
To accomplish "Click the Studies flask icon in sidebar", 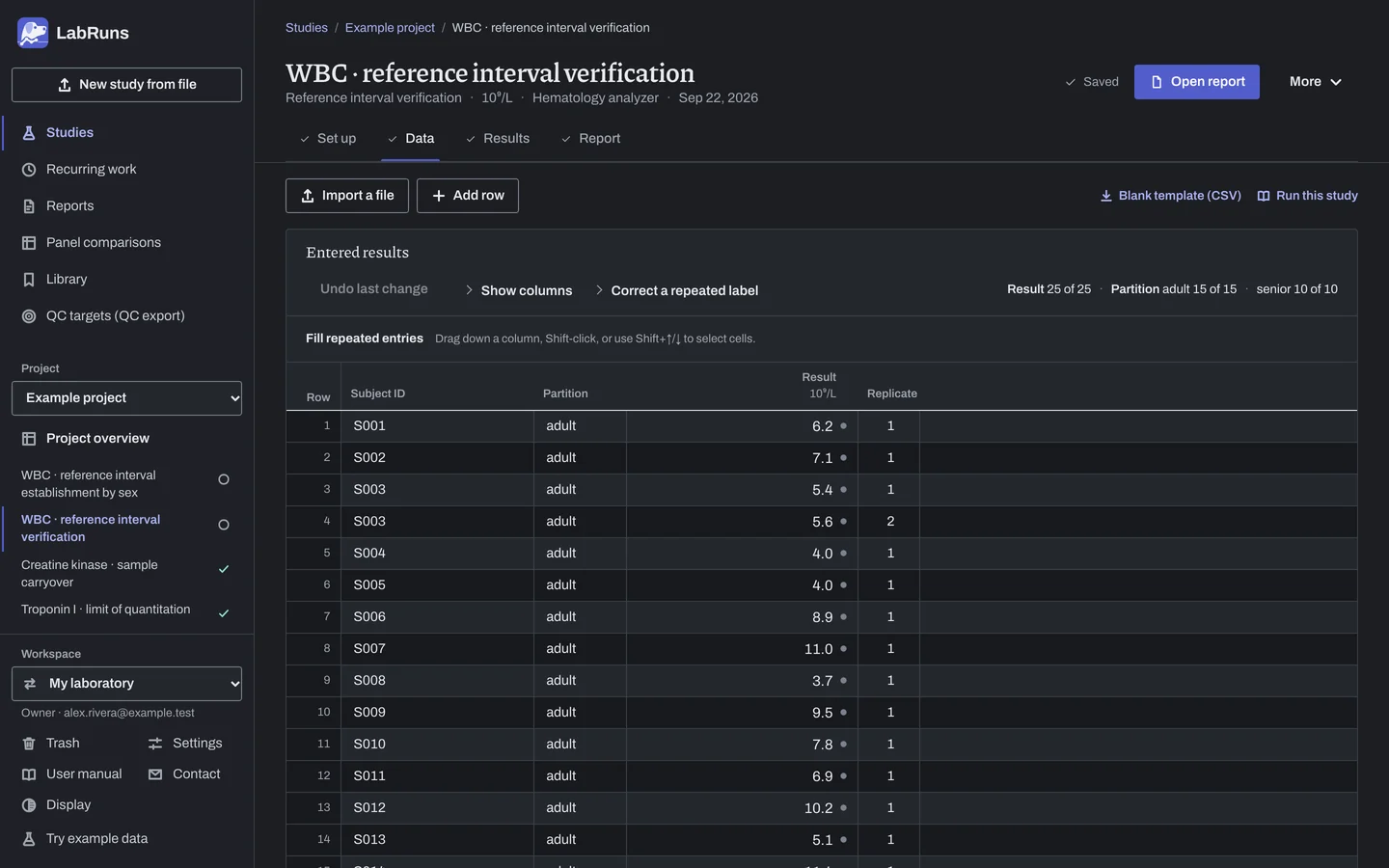I will click(x=29, y=133).
